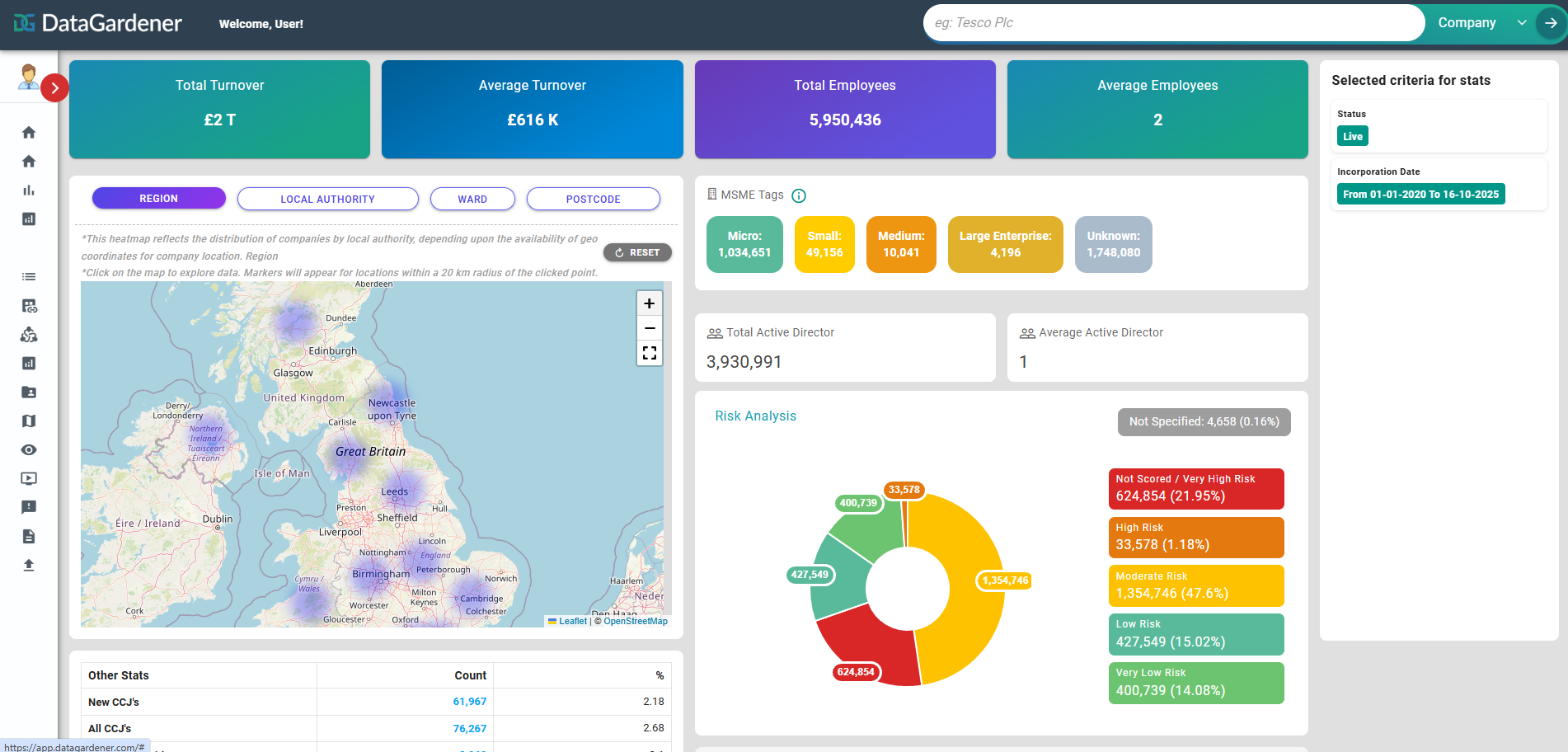Switch to the Local Authority tab
Viewport: 1568px width, 752px height.
pyautogui.click(x=327, y=200)
